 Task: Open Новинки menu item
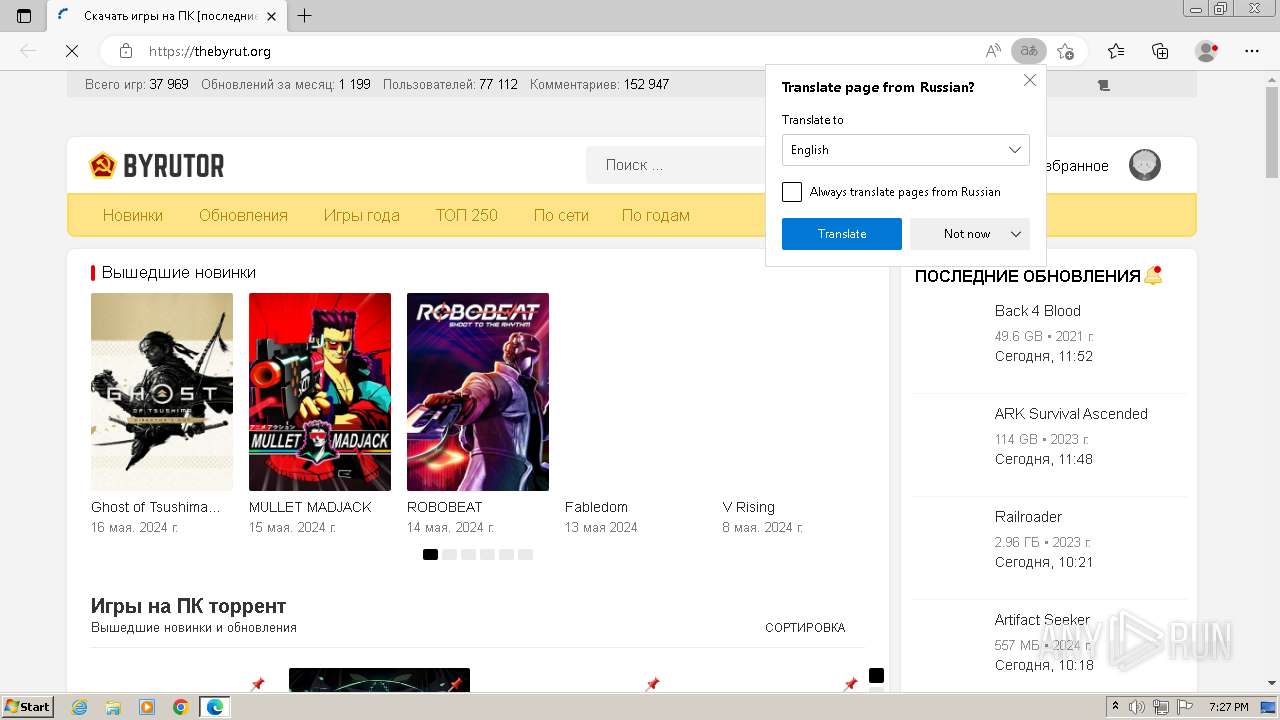pos(133,215)
